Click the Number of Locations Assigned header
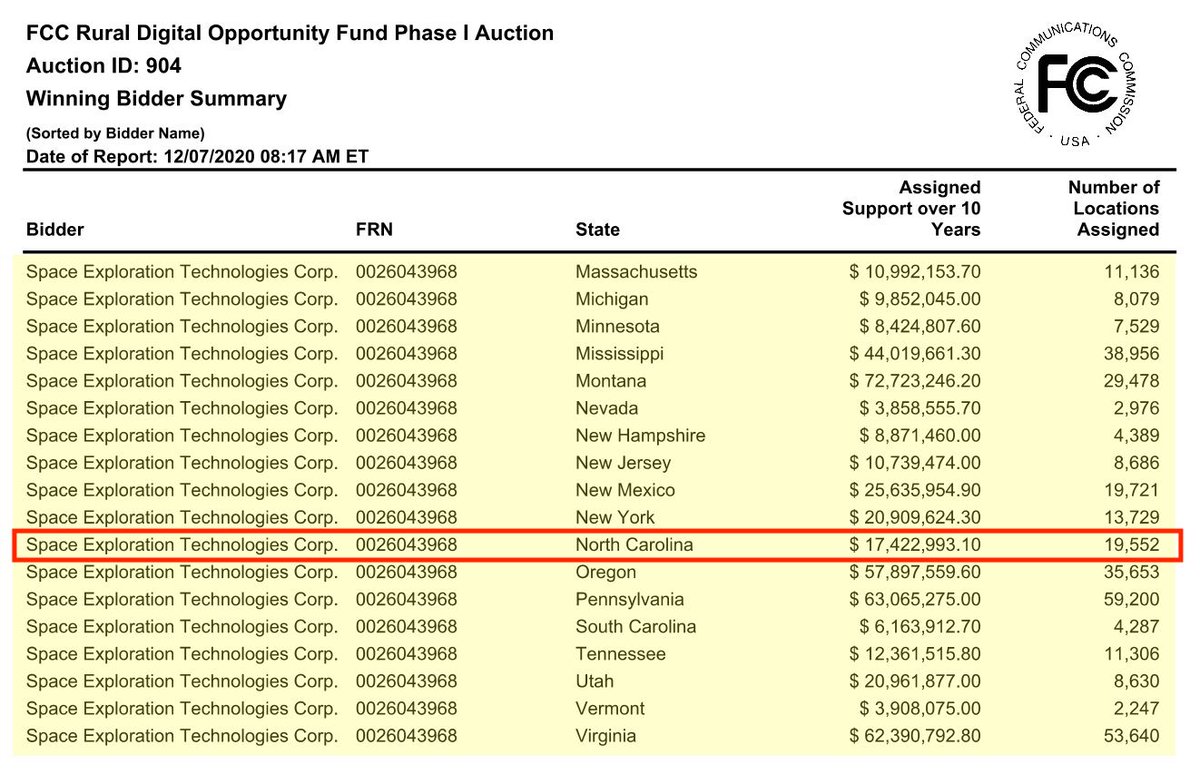 click(x=1113, y=208)
